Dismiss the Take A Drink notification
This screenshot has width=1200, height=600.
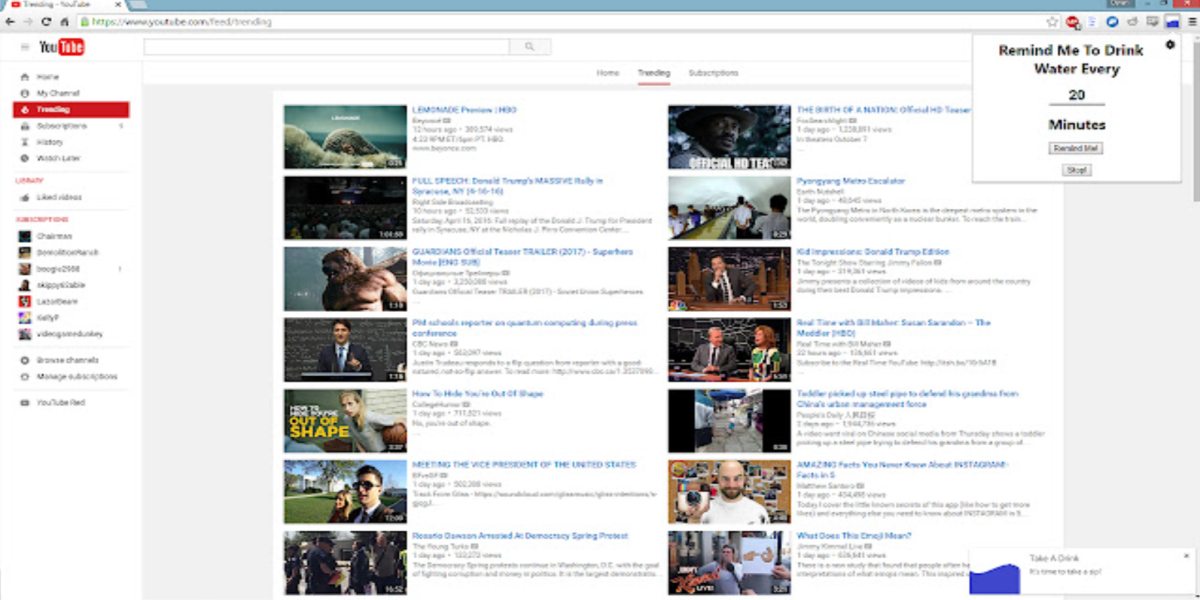[1187, 556]
